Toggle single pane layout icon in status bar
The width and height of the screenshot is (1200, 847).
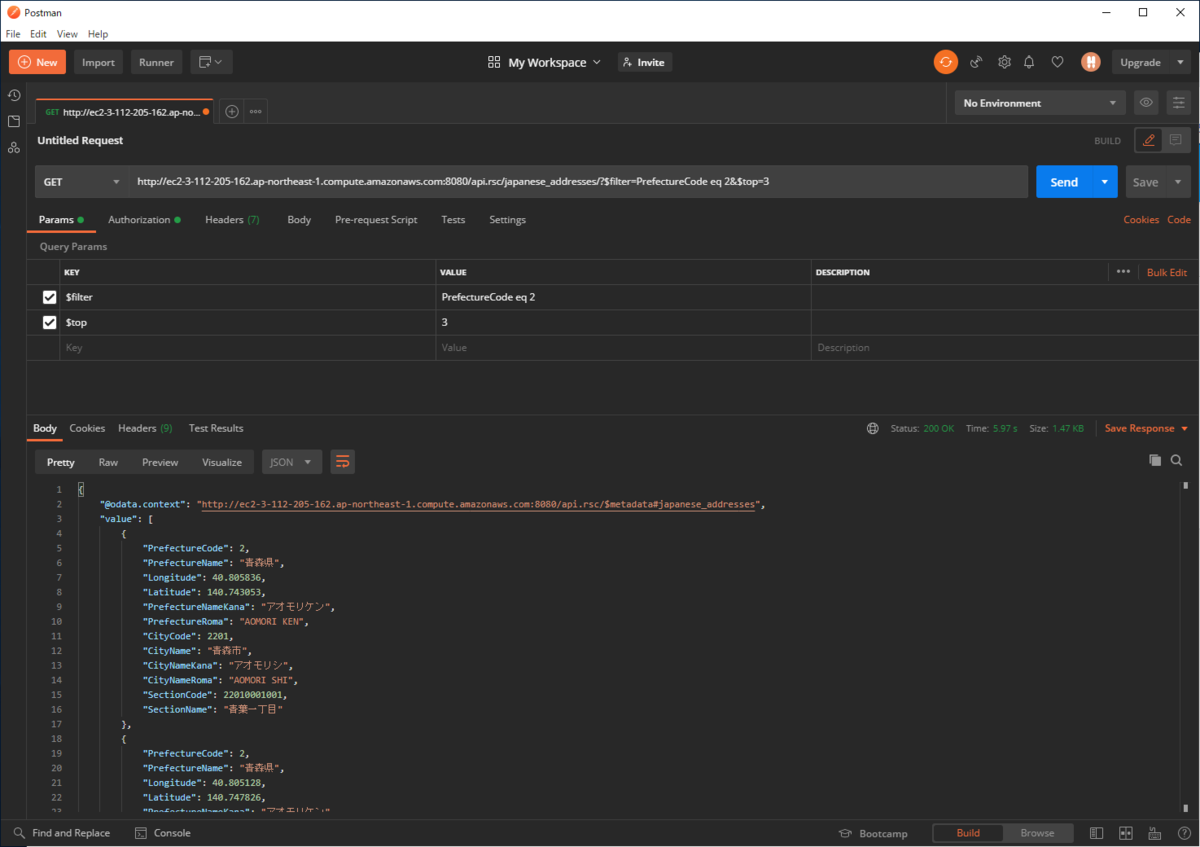1097,833
